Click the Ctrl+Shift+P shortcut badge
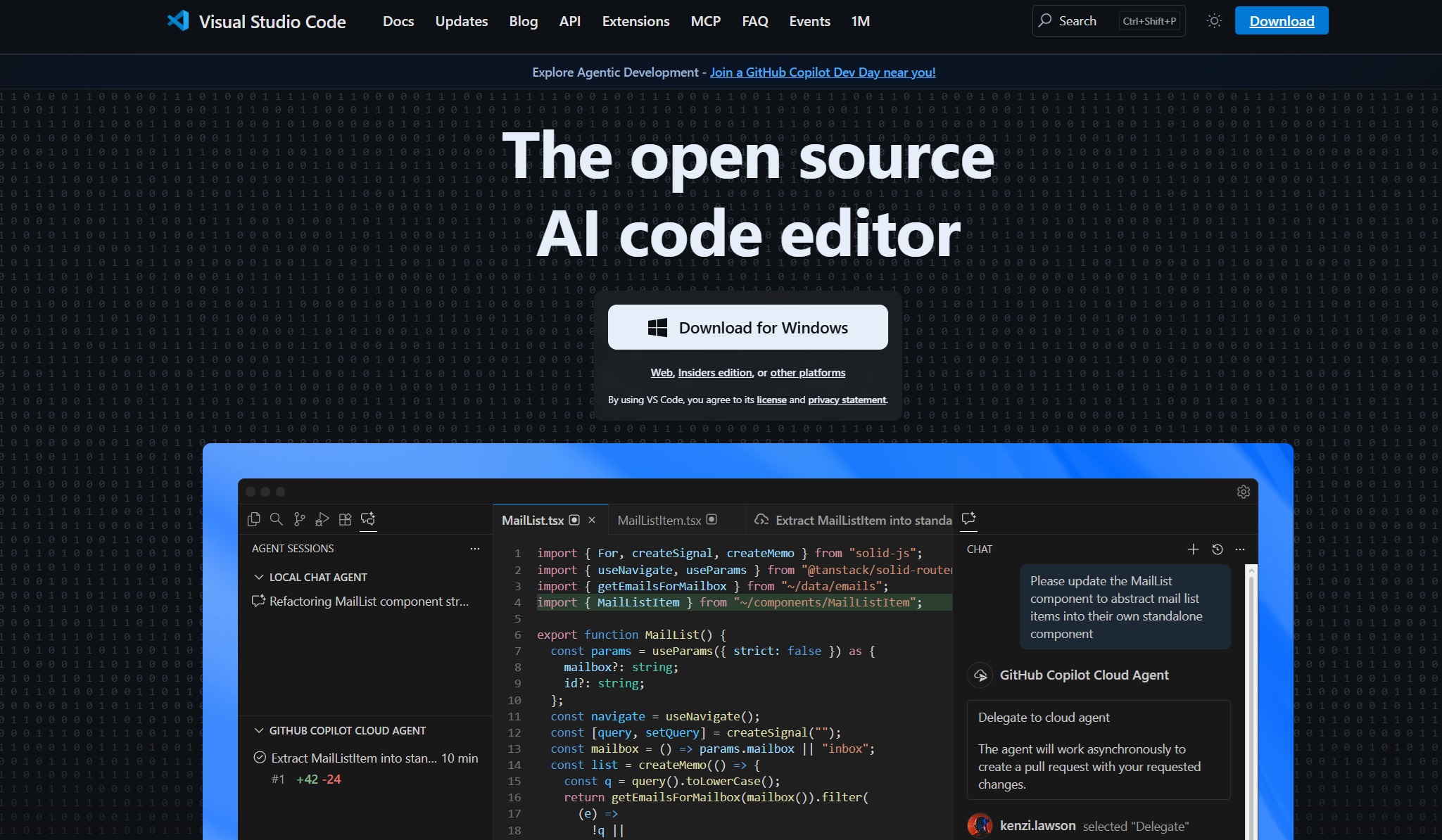1442x840 pixels. 1149,21
